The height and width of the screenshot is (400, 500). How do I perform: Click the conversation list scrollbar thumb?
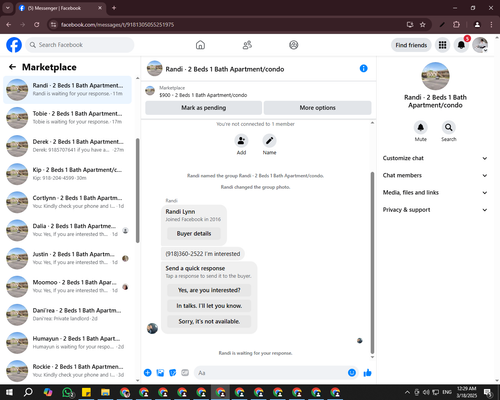point(137,190)
